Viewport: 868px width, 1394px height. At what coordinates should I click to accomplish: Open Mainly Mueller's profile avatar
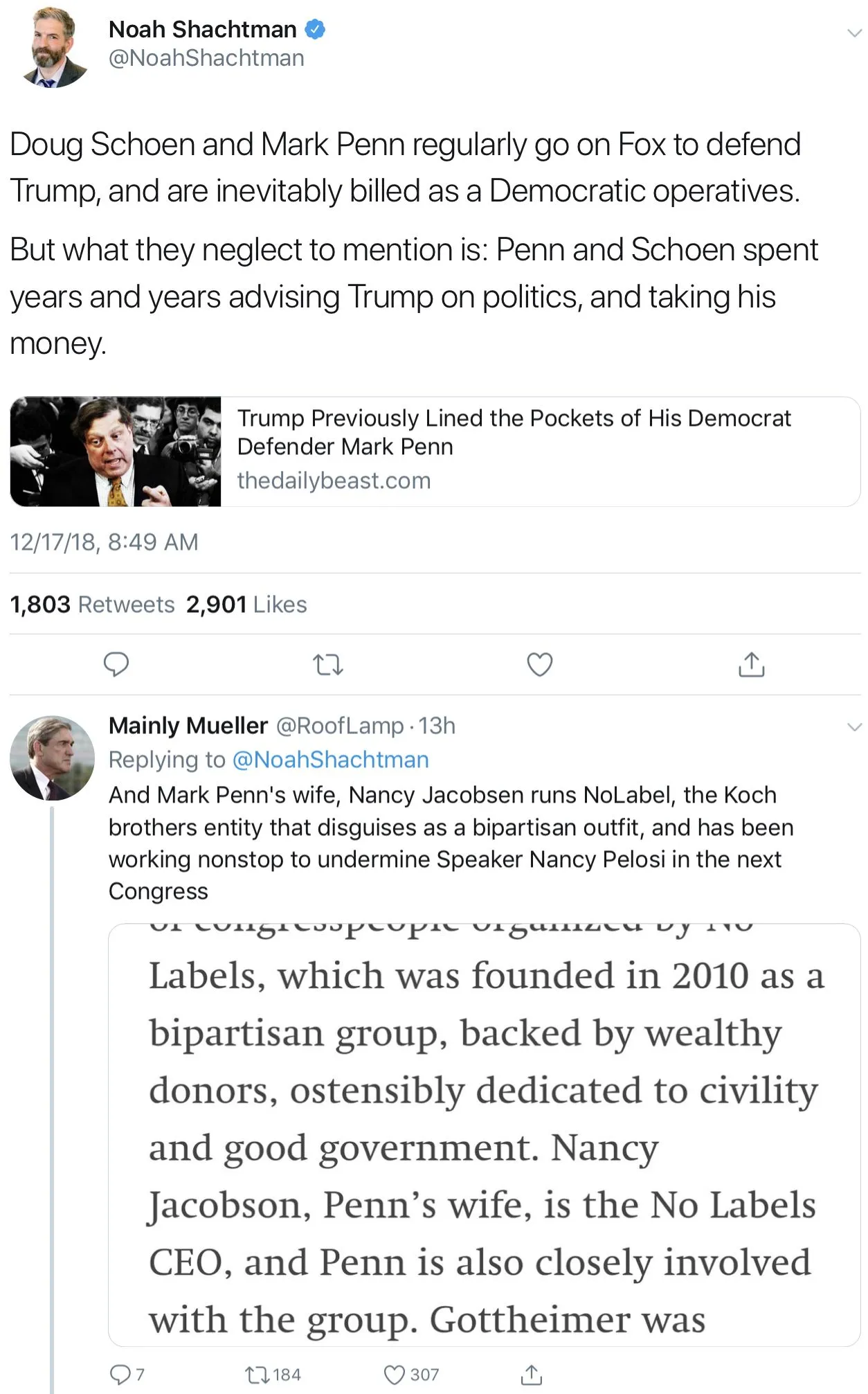[52, 758]
